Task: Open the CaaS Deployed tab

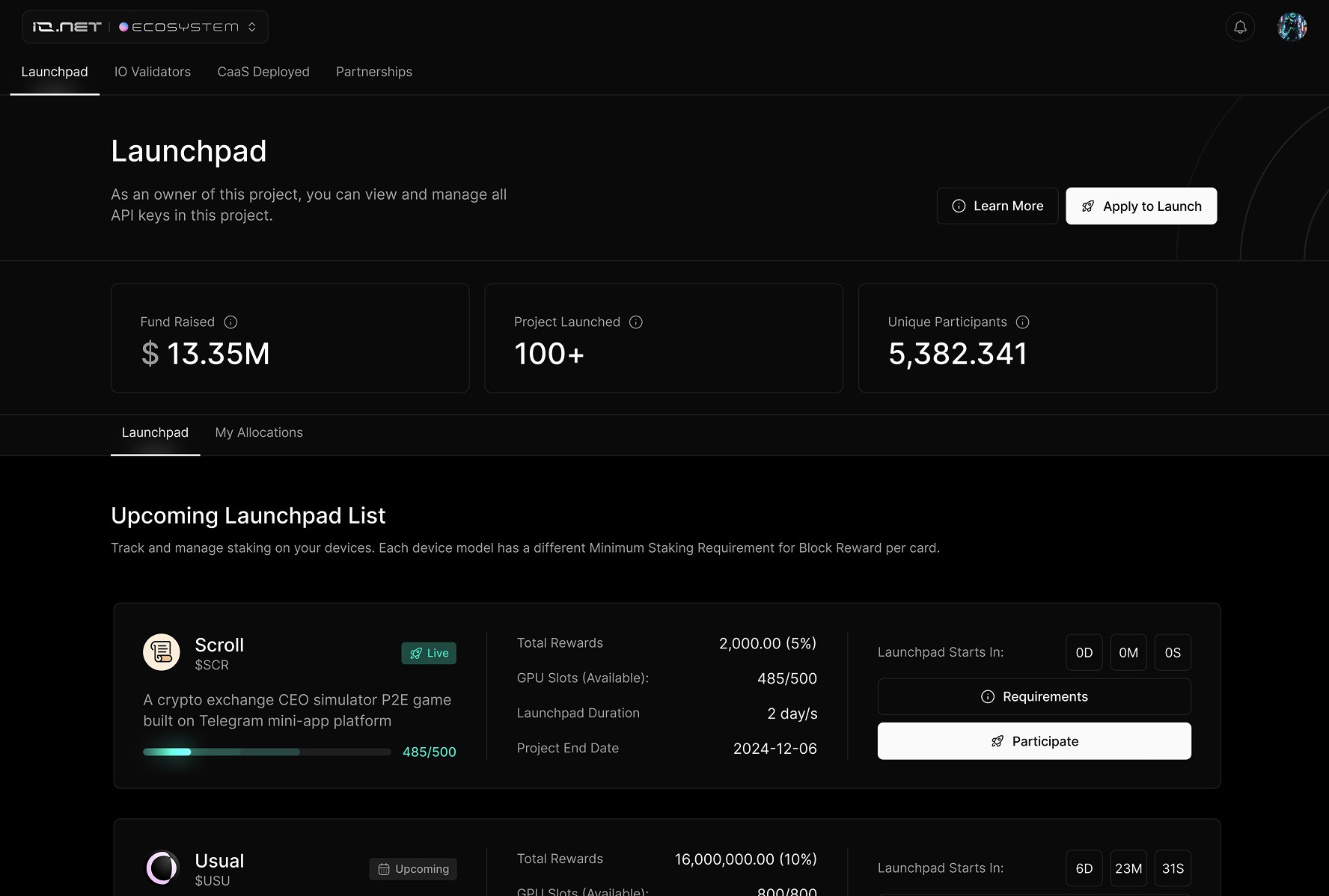Action: point(263,72)
